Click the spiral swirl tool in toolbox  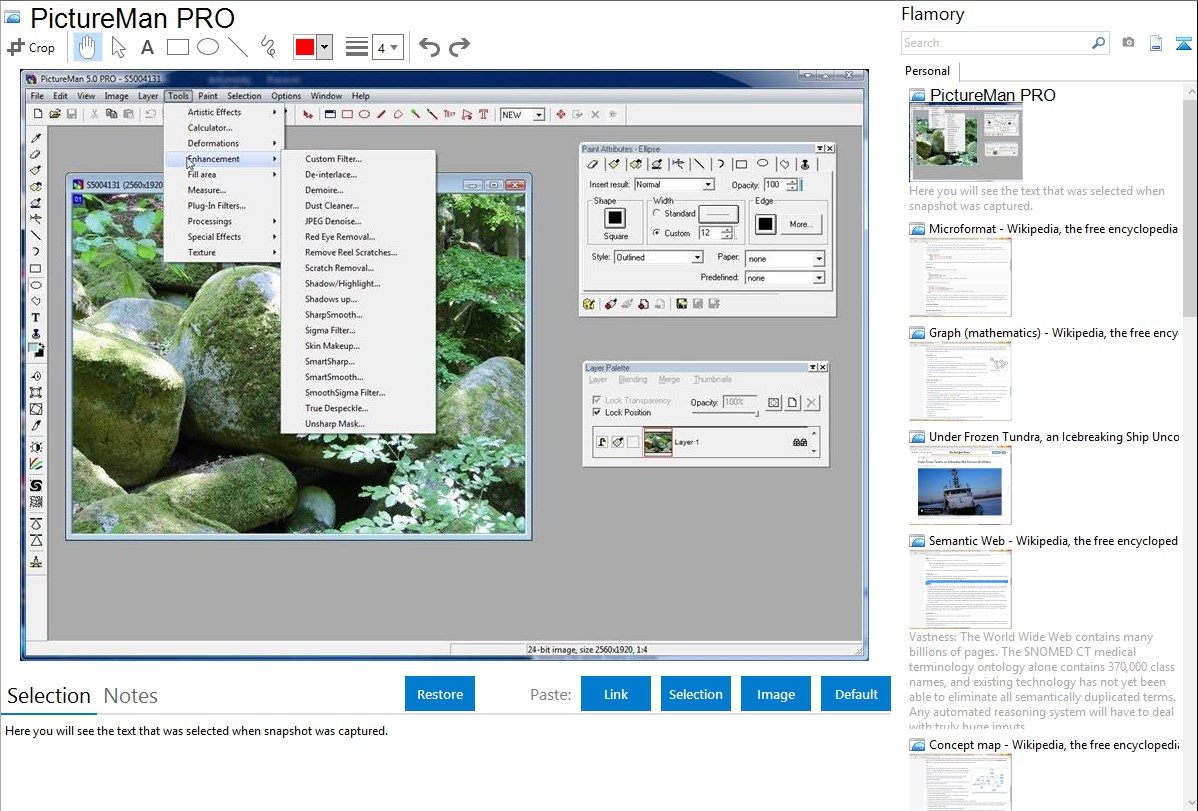(x=35, y=485)
